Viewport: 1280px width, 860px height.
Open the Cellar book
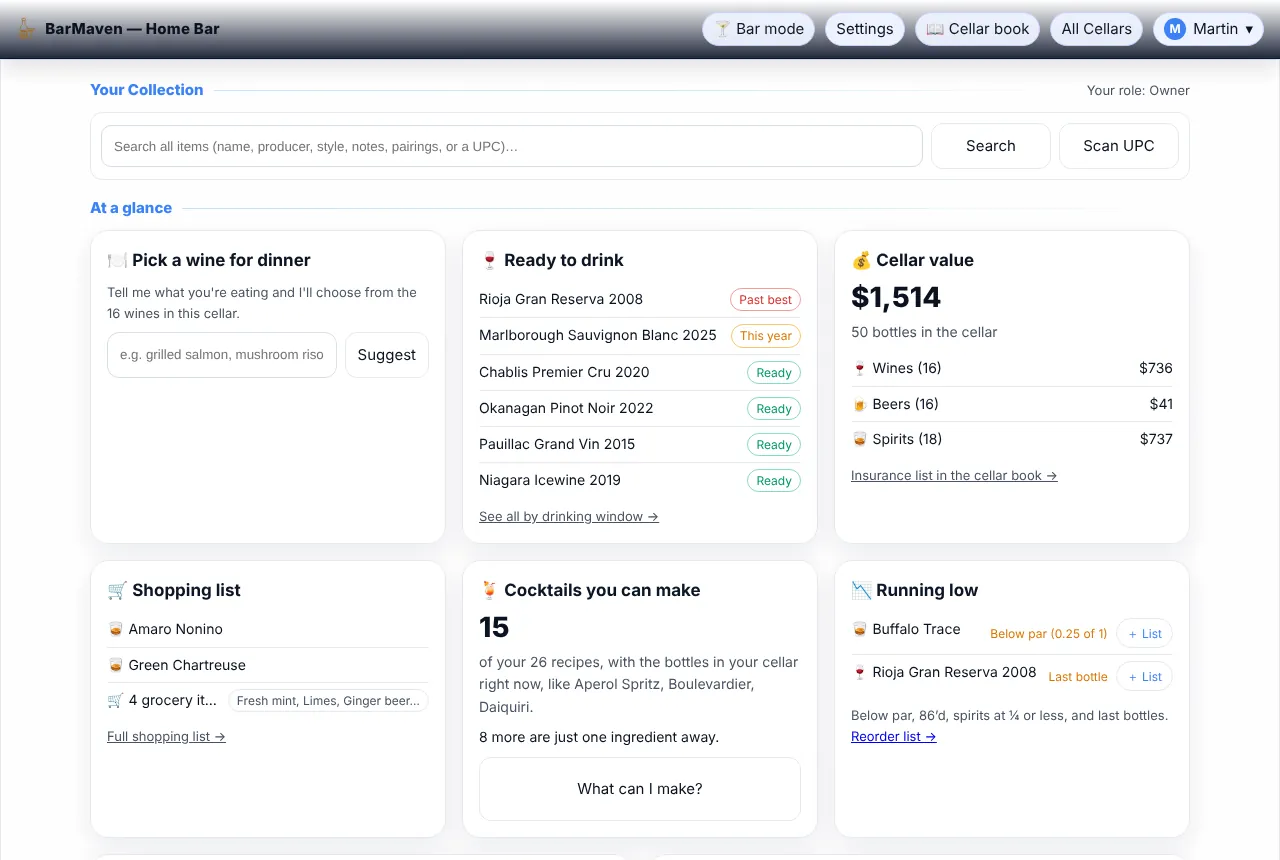(x=978, y=29)
